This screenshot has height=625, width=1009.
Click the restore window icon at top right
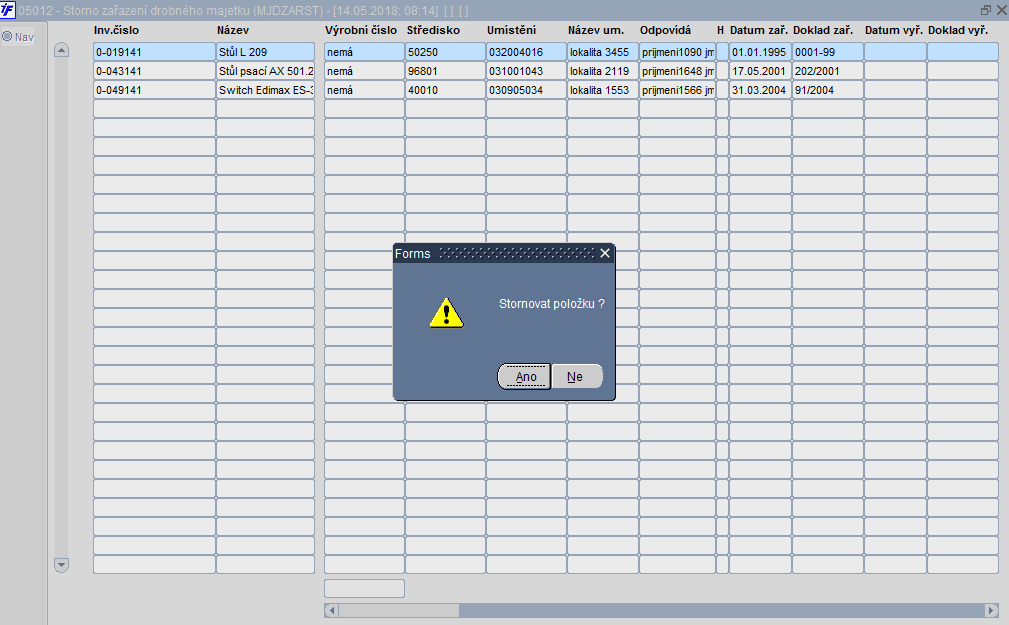985,10
